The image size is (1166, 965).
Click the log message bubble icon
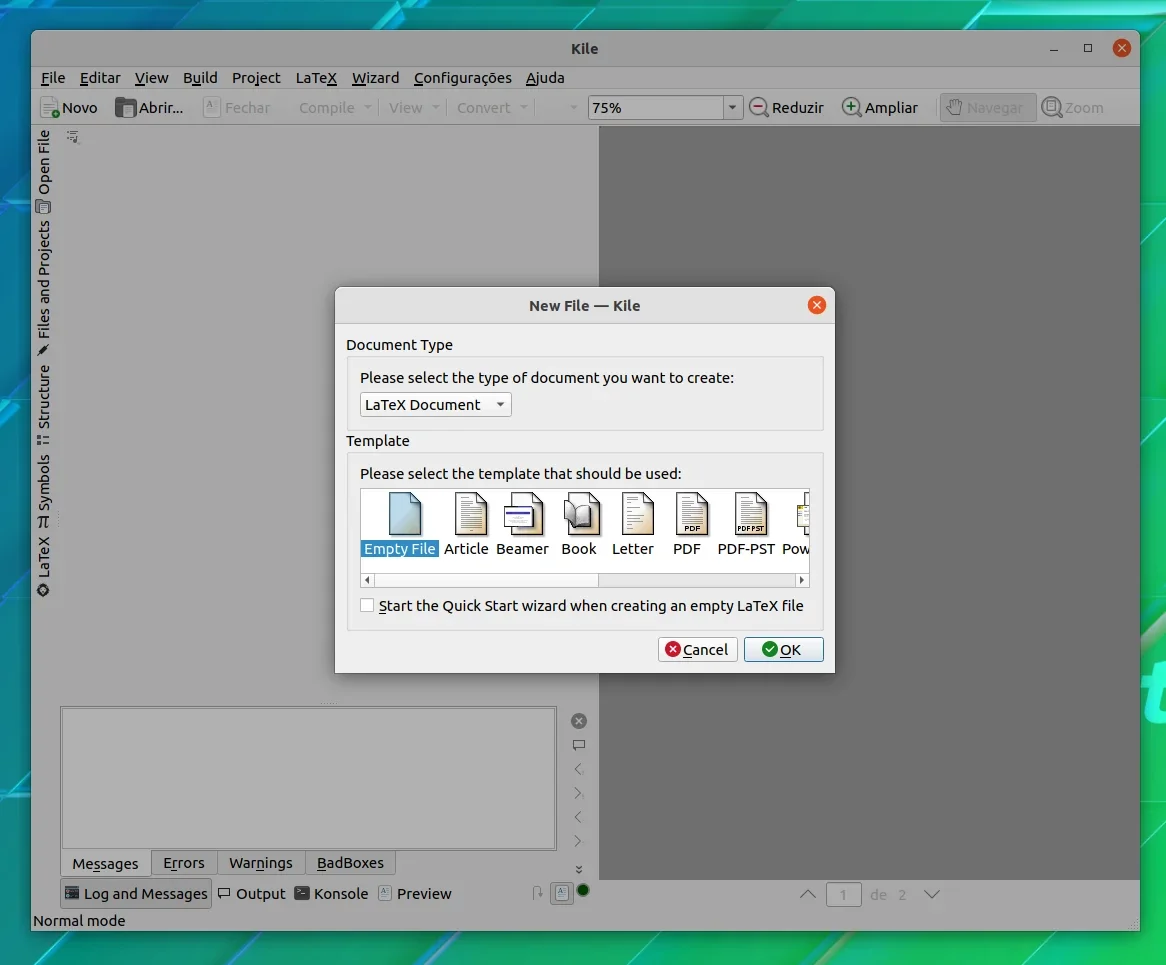(x=579, y=745)
